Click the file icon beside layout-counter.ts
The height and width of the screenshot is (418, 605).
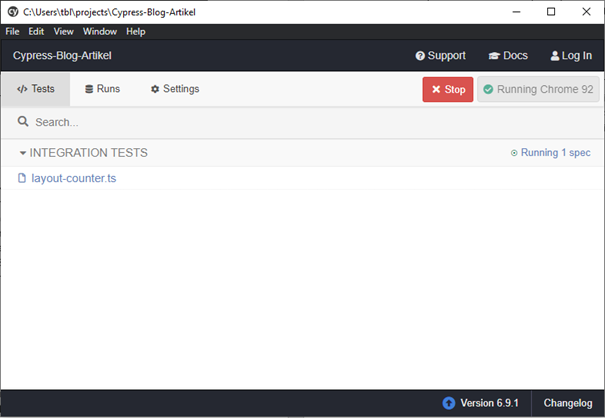click(x=22, y=178)
